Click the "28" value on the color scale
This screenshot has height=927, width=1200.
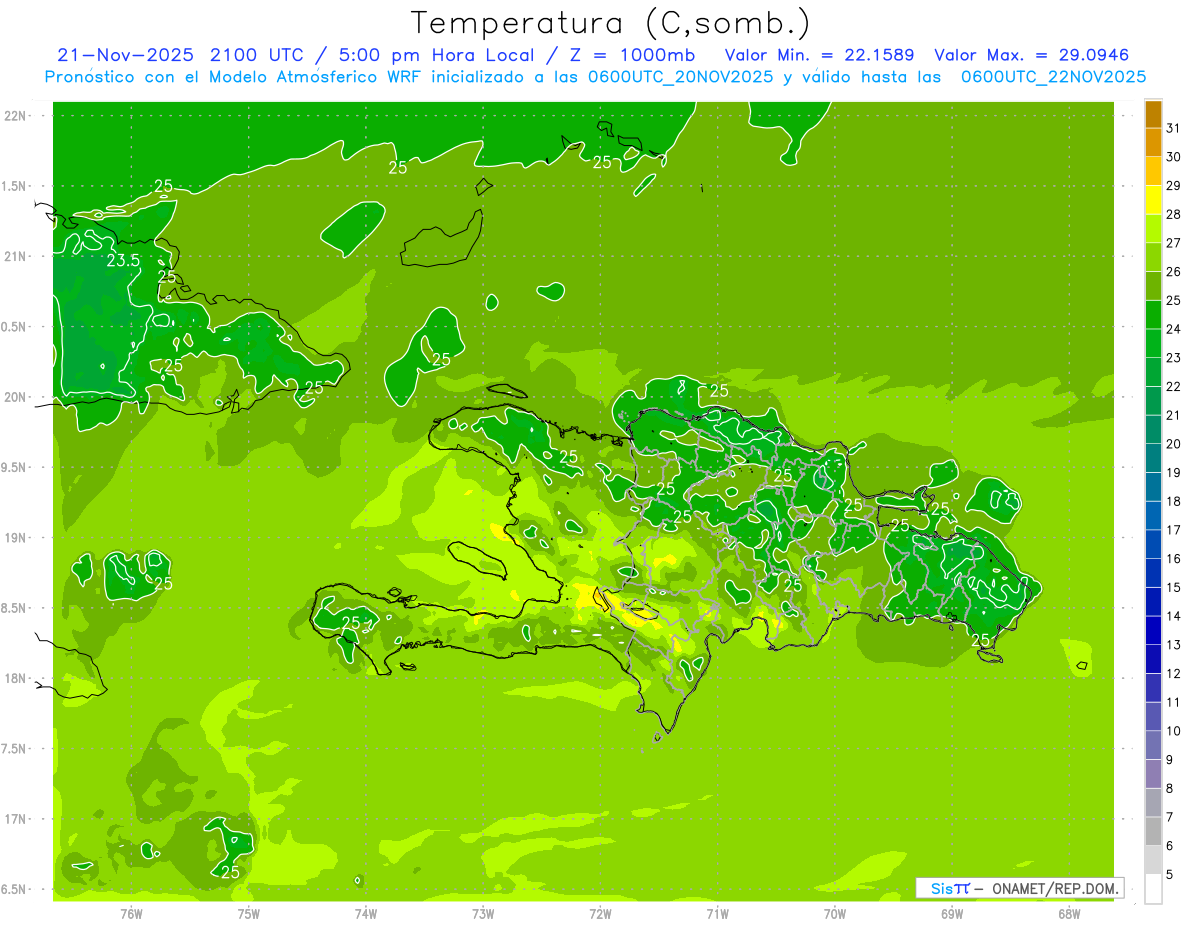[x=1173, y=214]
